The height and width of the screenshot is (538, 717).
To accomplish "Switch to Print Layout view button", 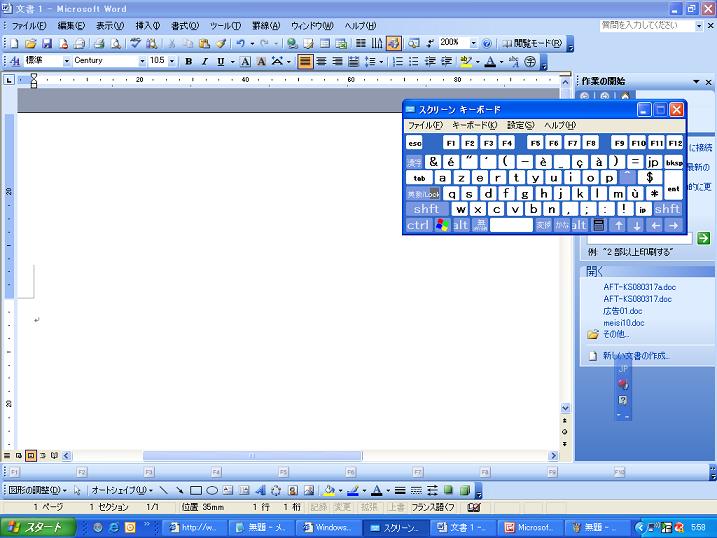I will pyautogui.click(x=31, y=455).
